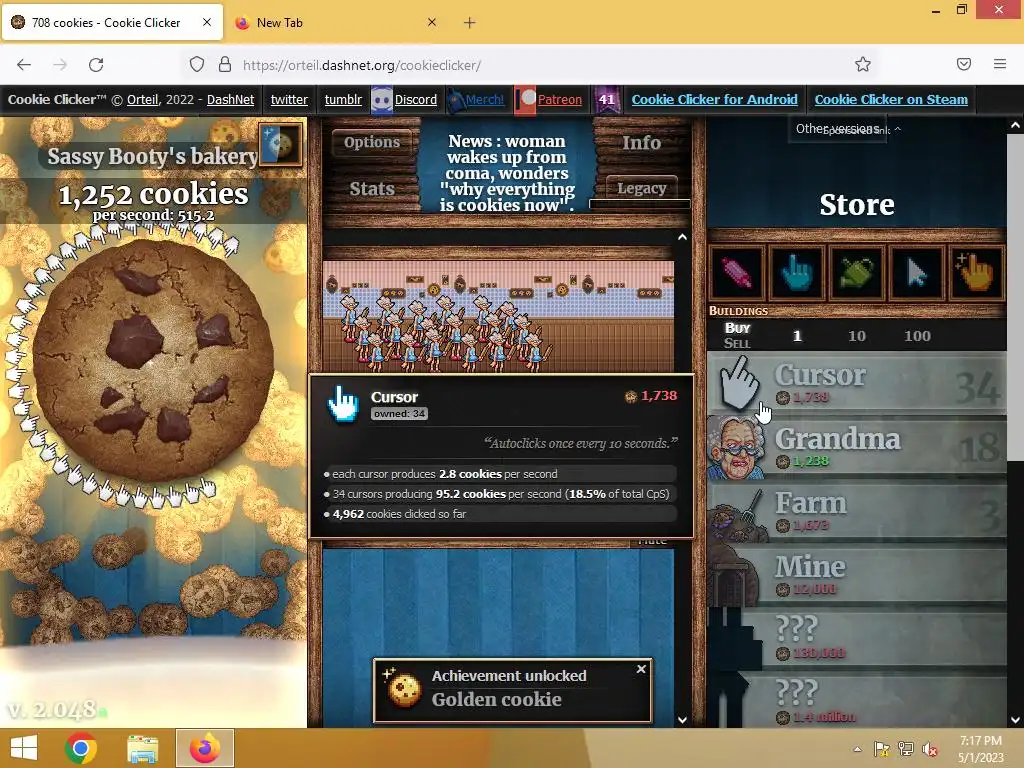Screen dimensions: 1024x768
Task: Switch store mode to Sell
Action: point(737,343)
